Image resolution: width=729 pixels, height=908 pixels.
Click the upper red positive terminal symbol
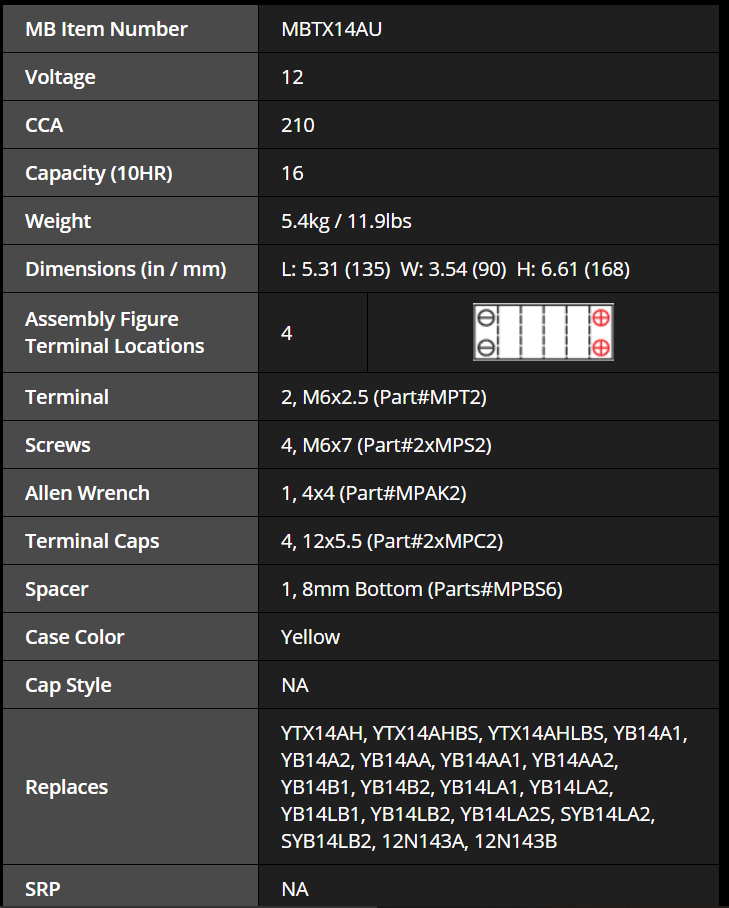(x=601, y=317)
